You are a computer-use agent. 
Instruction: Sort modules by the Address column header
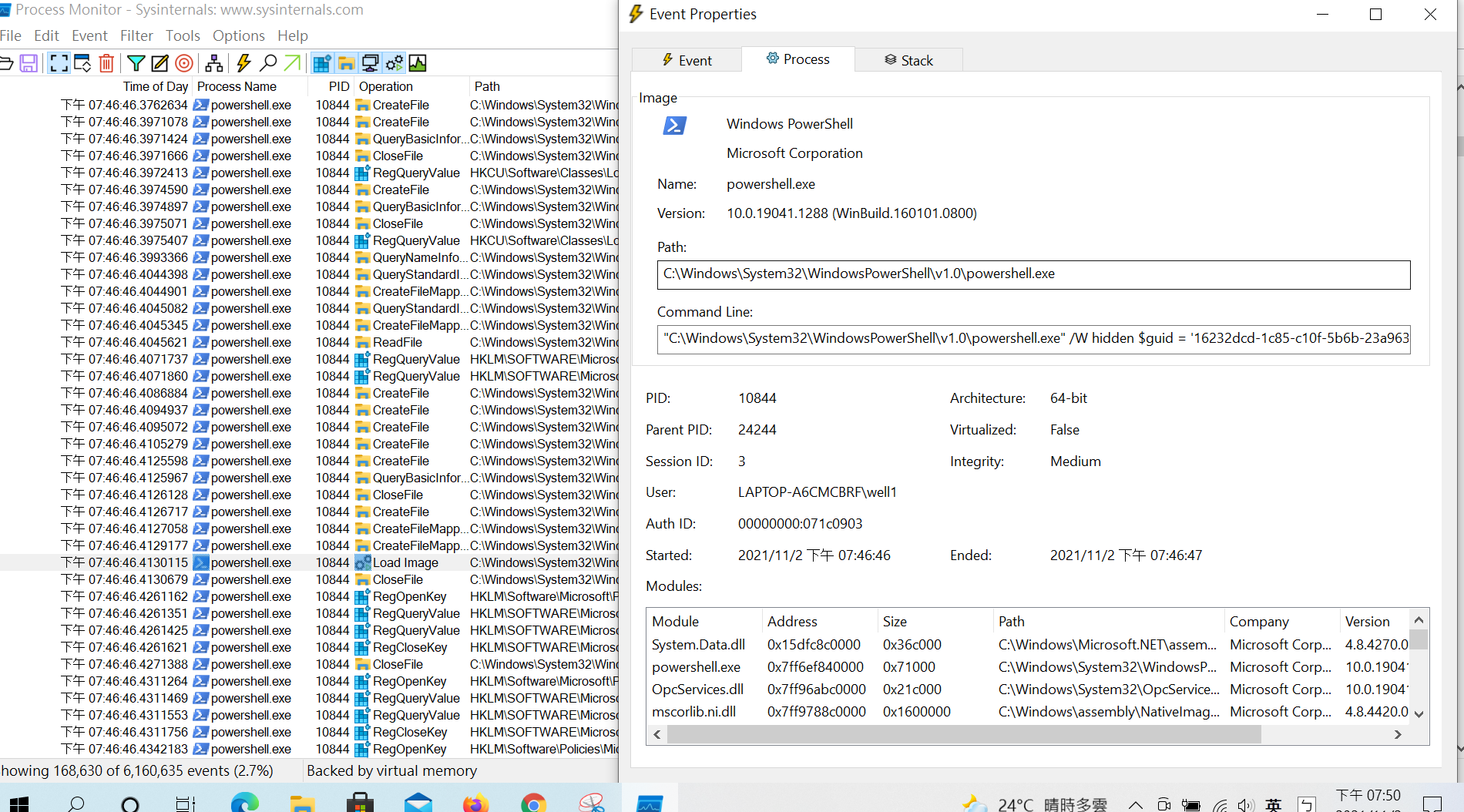[x=792, y=621]
